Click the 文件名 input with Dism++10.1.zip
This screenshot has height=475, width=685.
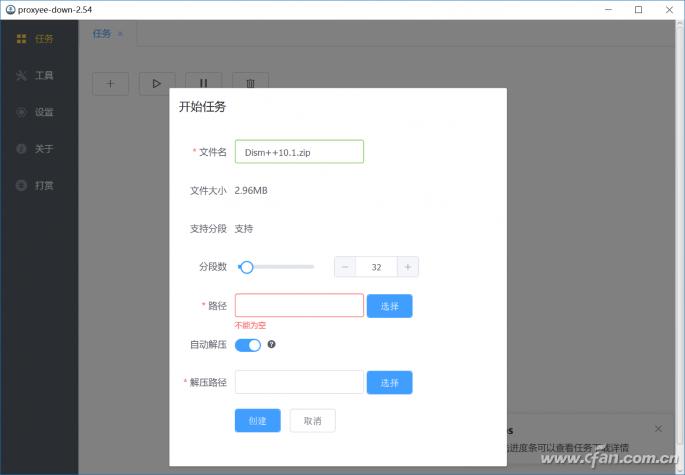click(299, 152)
